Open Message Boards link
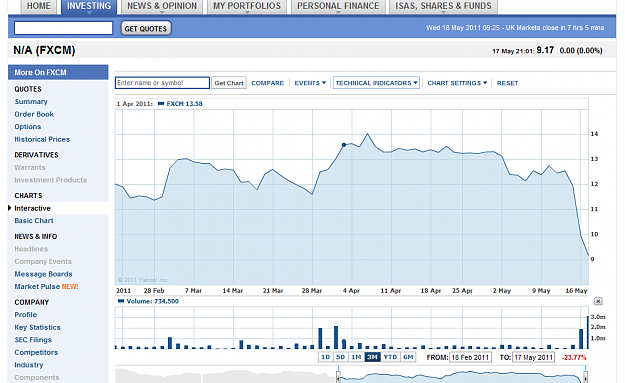 (43, 274)
